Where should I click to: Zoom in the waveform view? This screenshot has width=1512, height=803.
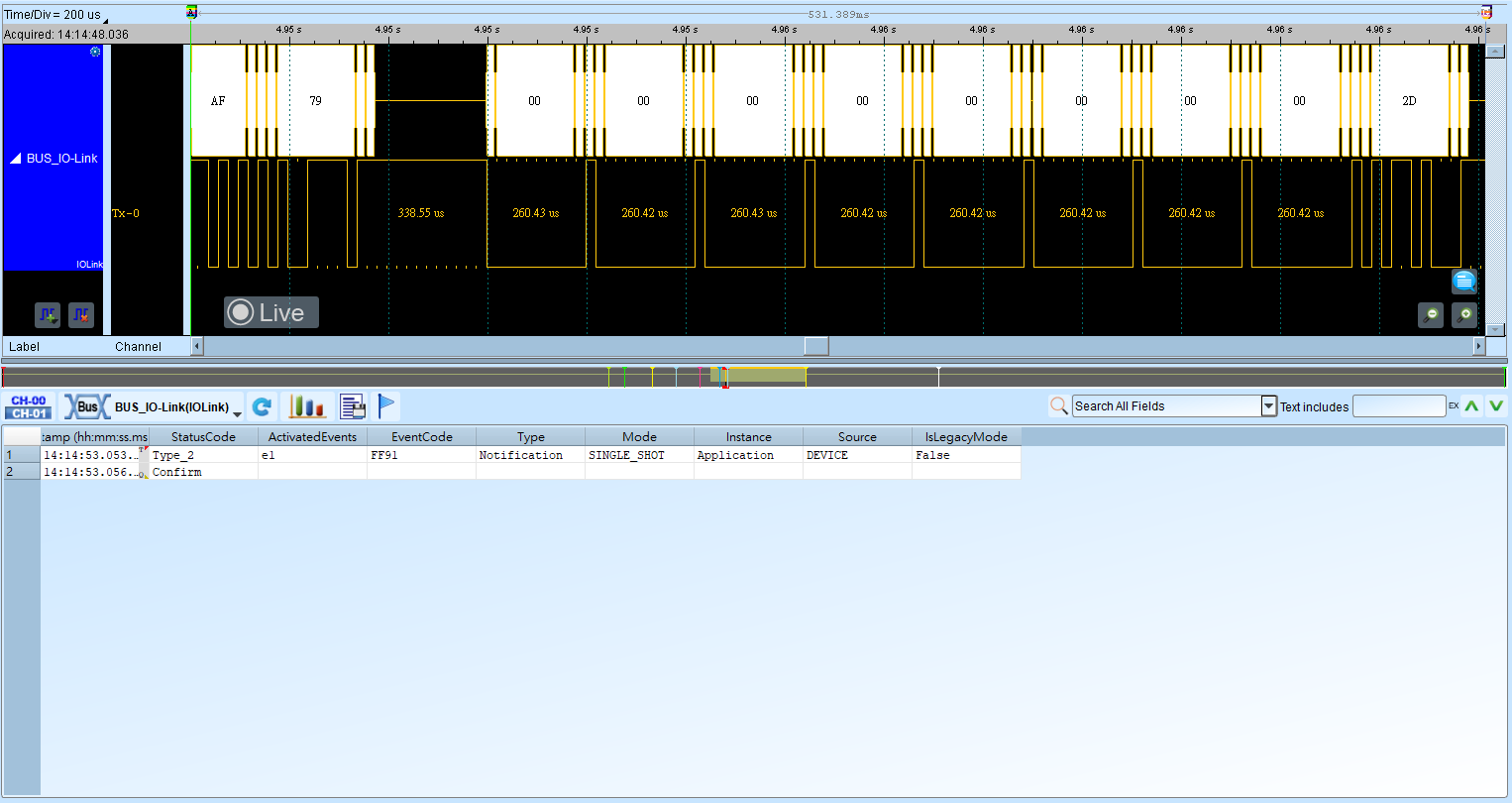click(1464, 315)
